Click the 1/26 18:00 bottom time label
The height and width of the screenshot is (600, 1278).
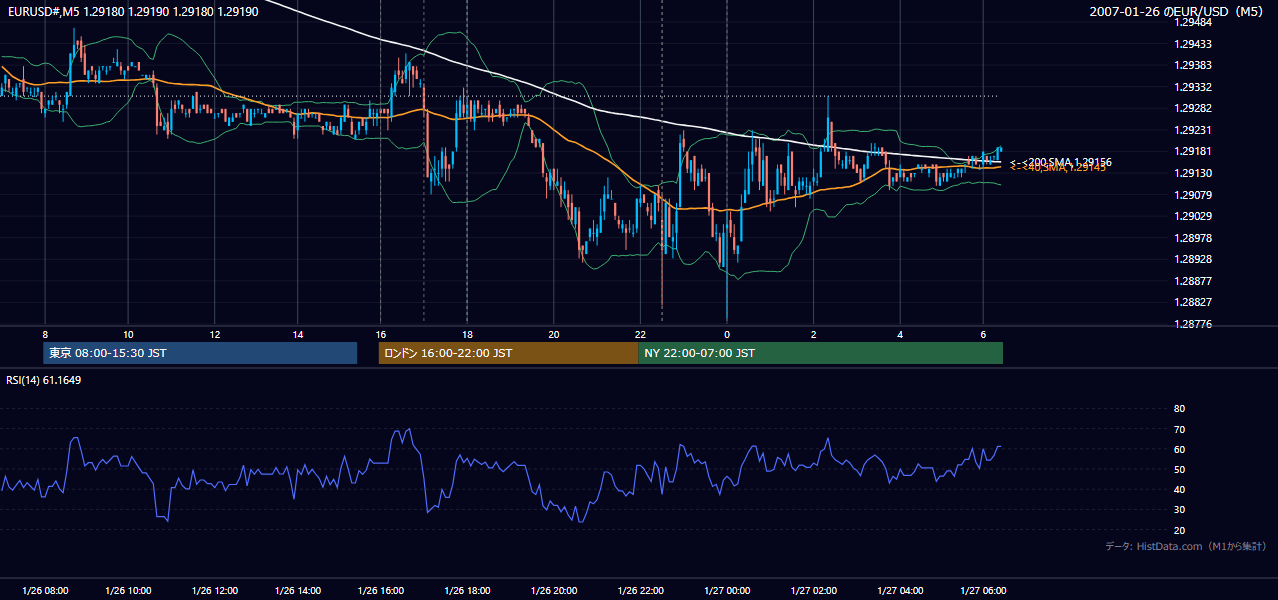[467, 591]
